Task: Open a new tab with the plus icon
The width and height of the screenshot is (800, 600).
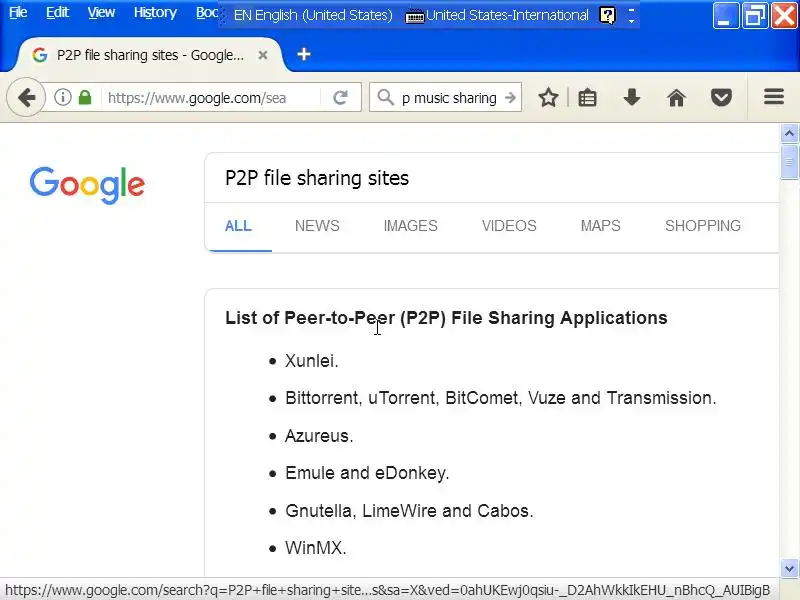Action: (x=304, y=54)
